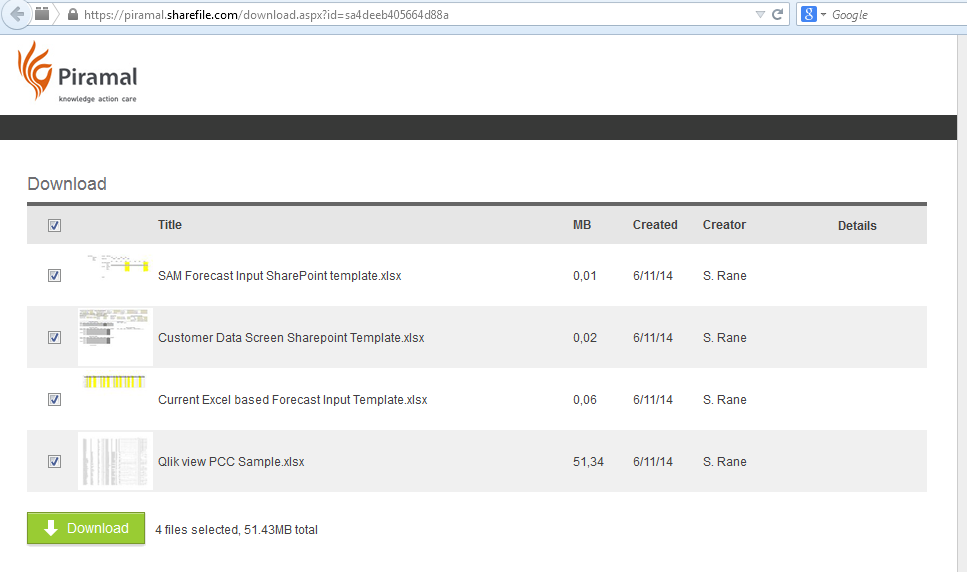Click the Piramal logo
The image size is (967, 572).
tap(77, 72)
